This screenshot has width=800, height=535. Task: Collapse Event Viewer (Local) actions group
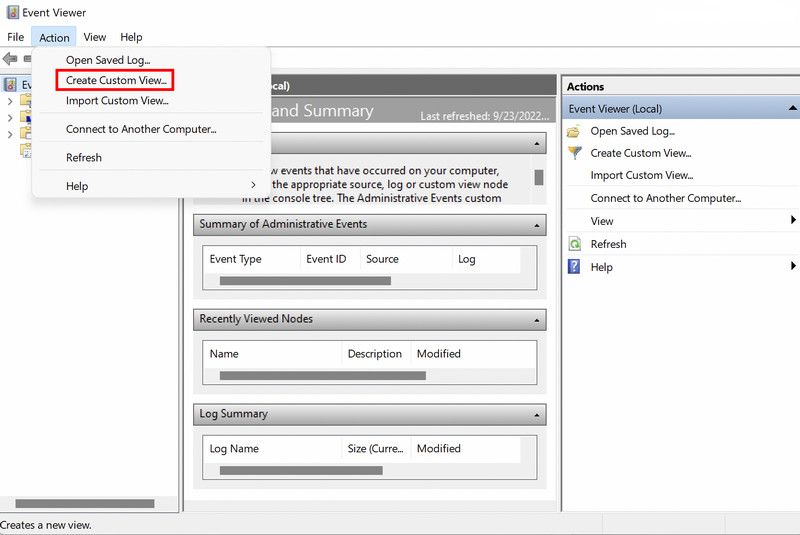tap(792, 108)
